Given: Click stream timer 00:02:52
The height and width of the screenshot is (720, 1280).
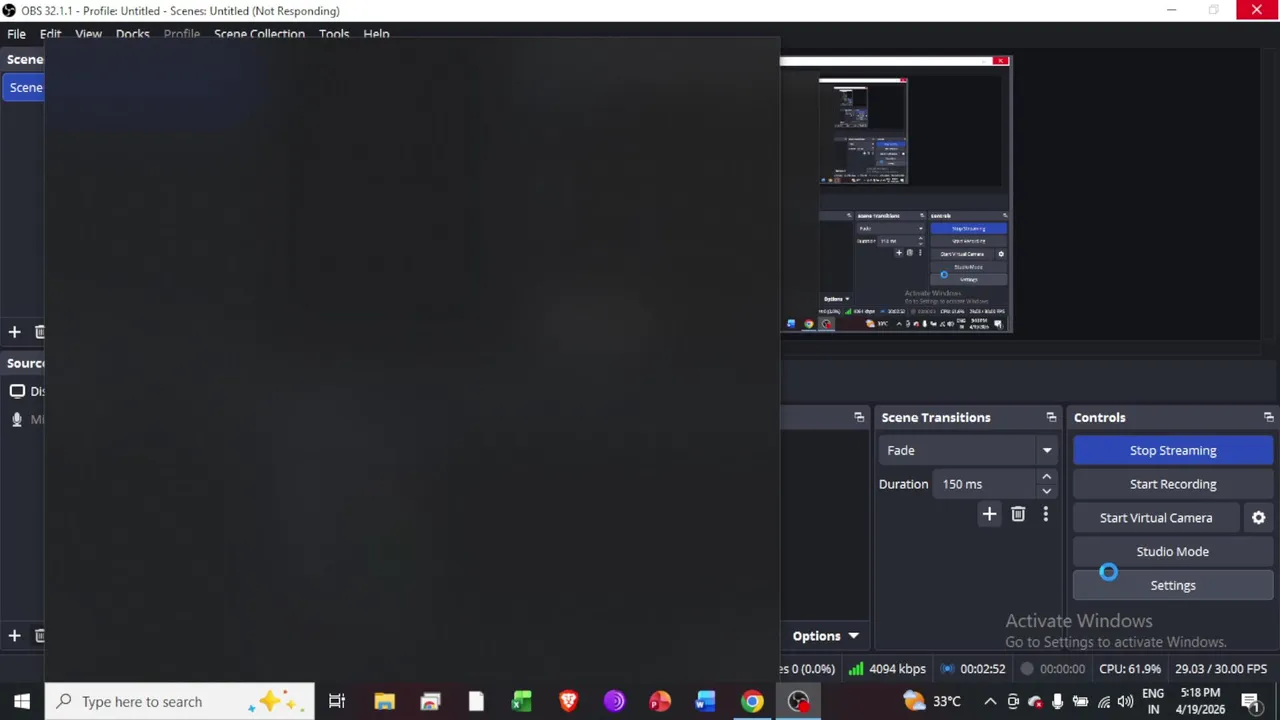Looking at the screenshot, I should coord(981,669).
